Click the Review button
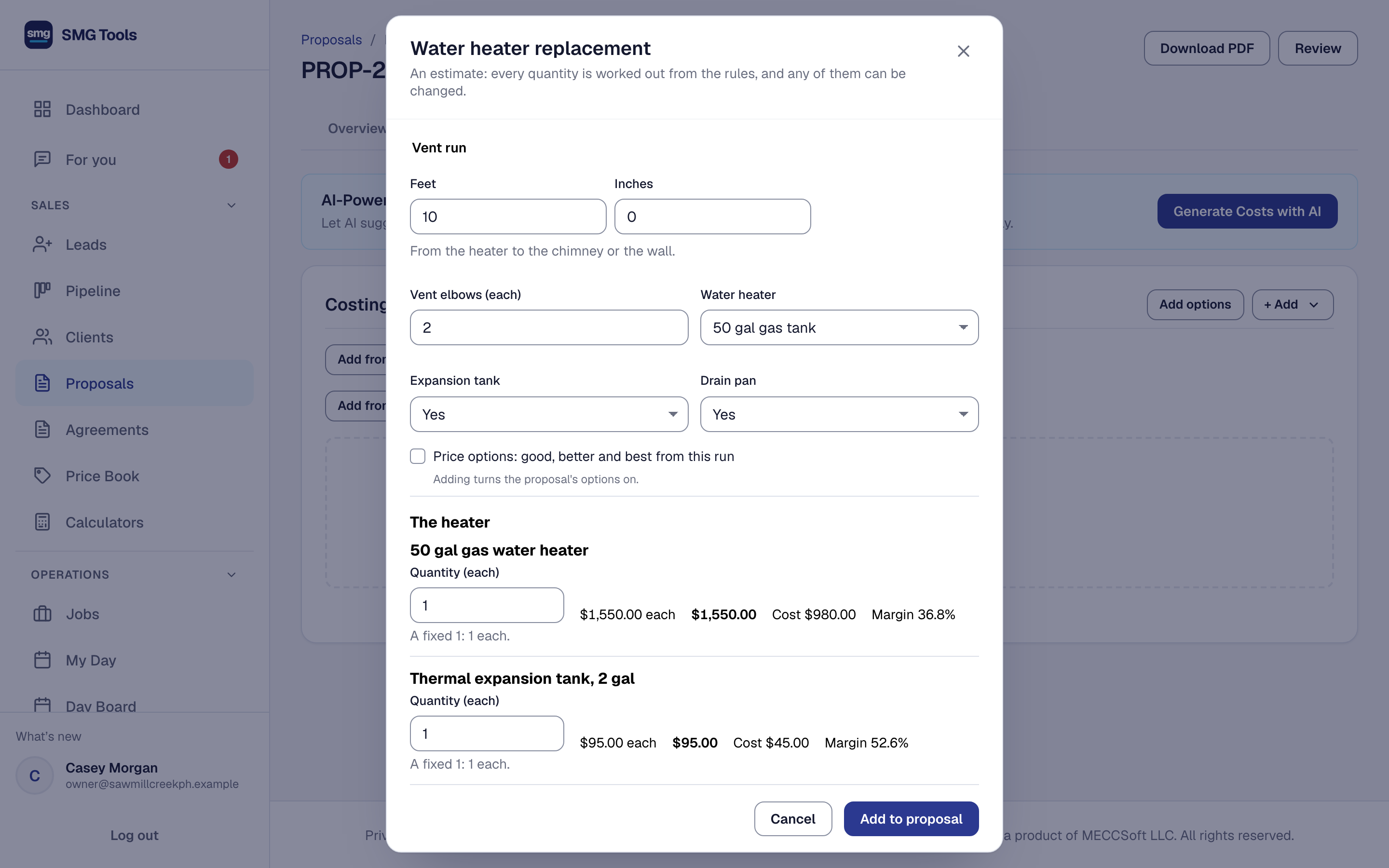 pyautogui.click(x=1317, y=48)
